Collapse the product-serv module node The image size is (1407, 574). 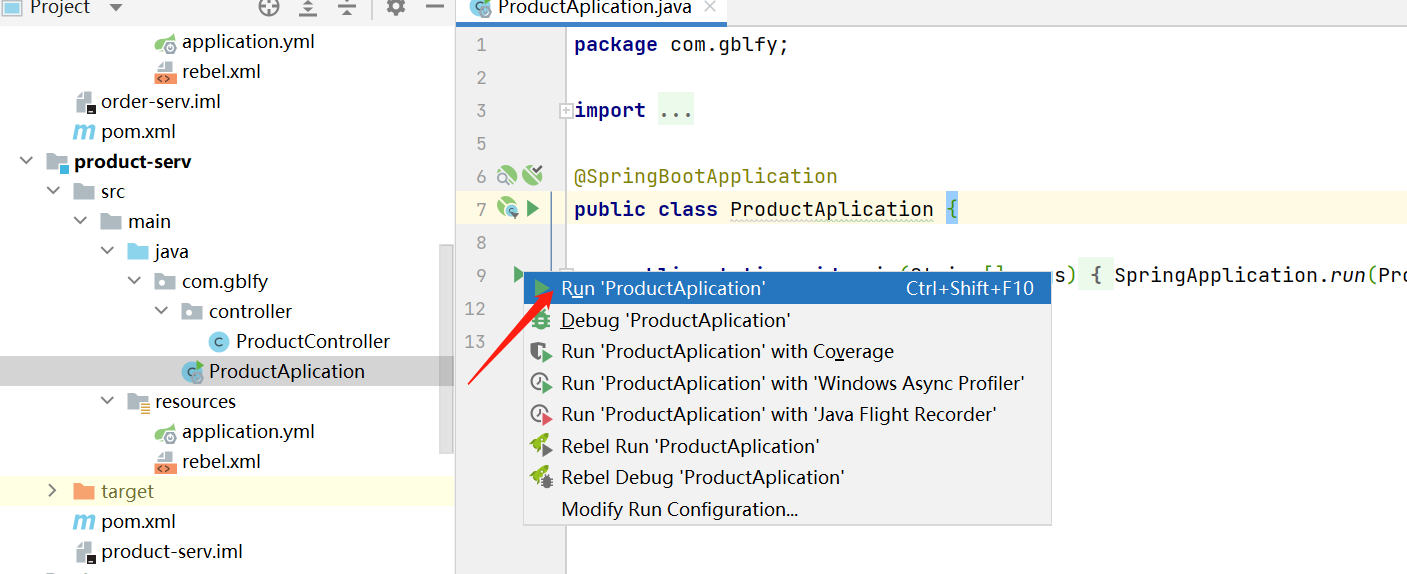point(26,161)
